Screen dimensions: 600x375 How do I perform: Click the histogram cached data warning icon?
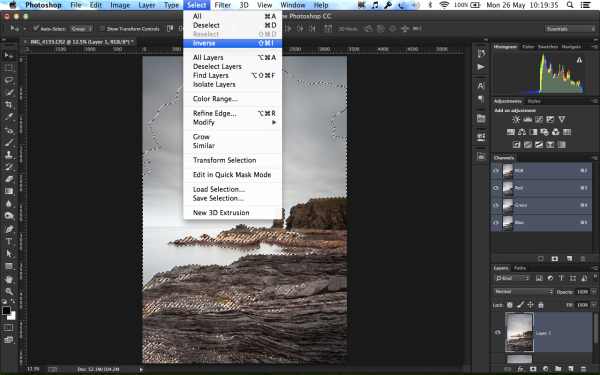(579, 60)
